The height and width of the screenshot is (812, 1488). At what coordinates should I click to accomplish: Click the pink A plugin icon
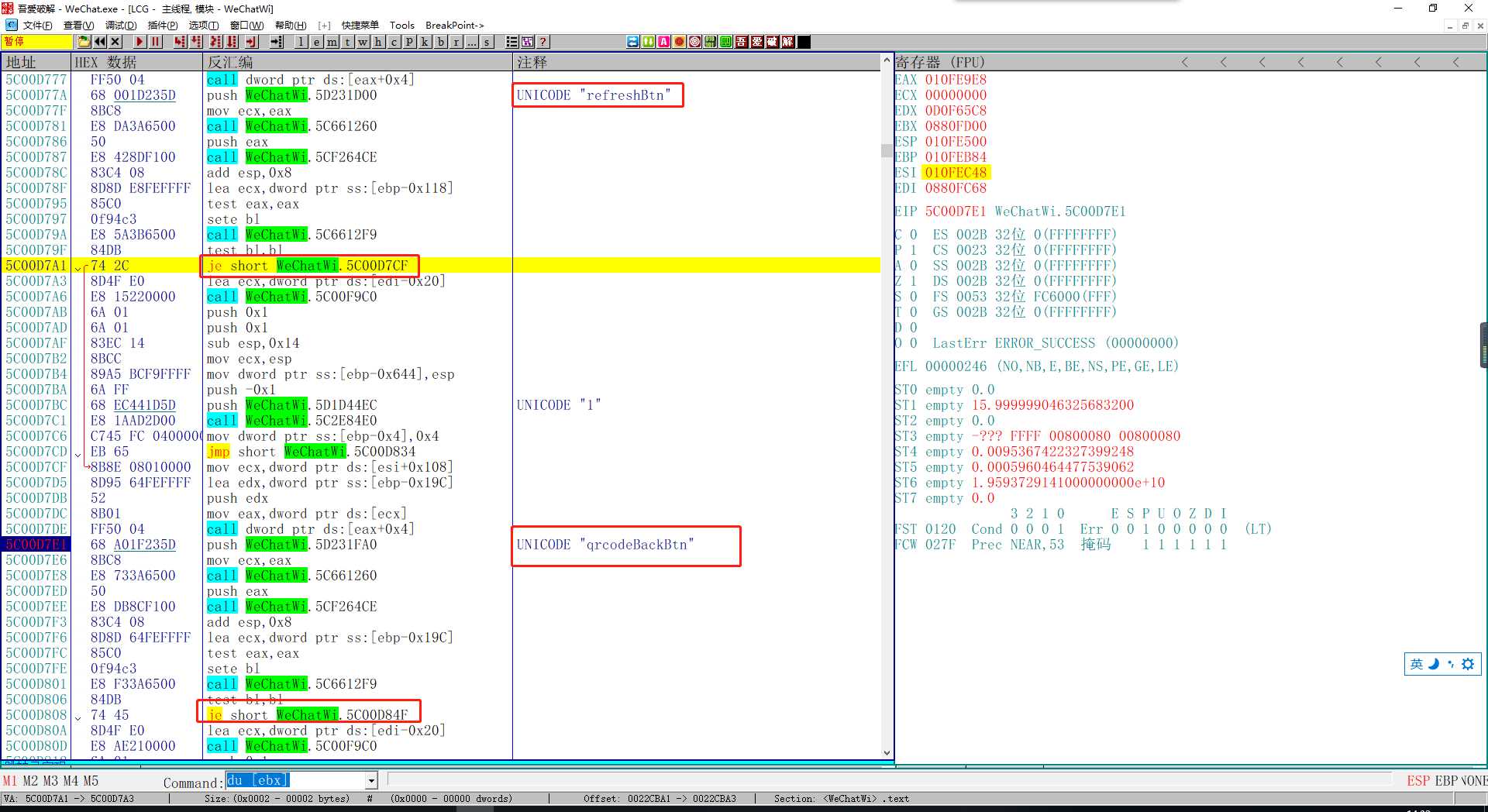(664, 42)
